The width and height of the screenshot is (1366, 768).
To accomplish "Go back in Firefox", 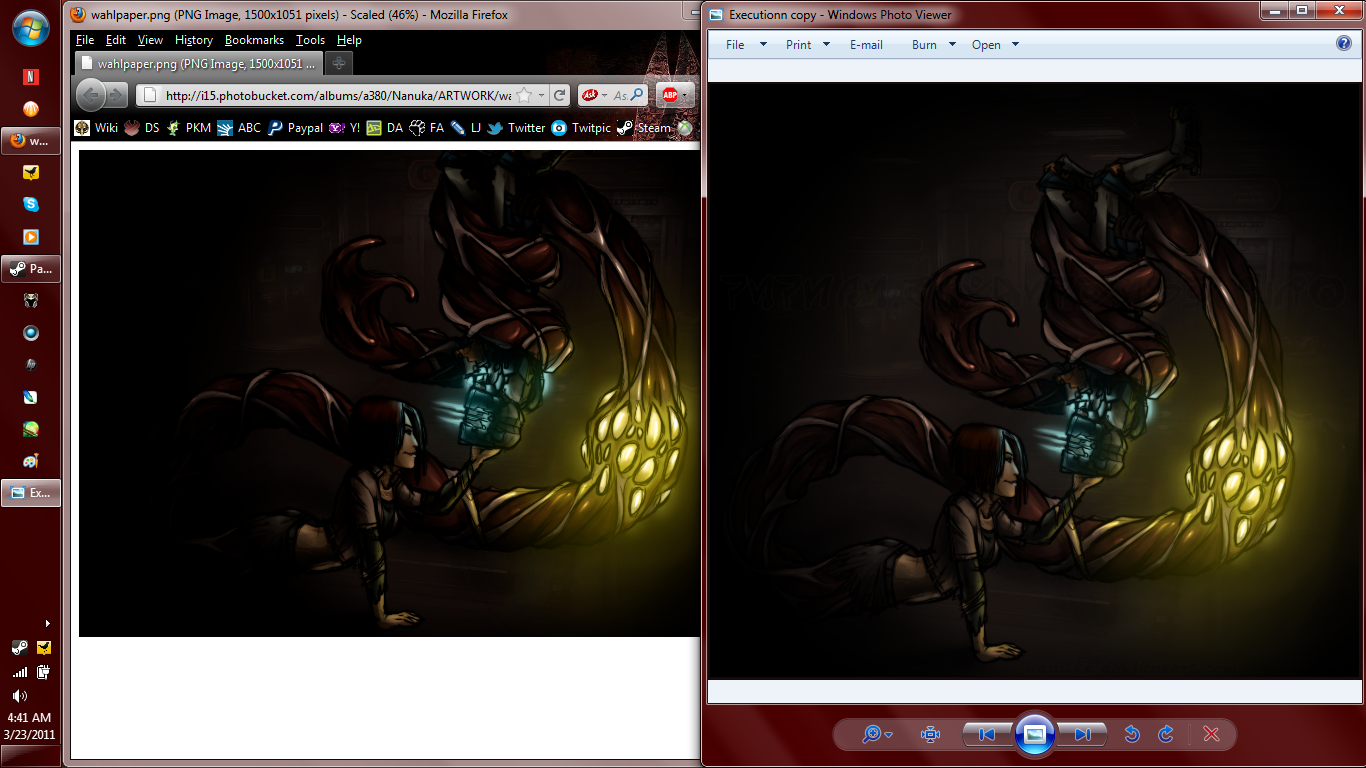I will point(91,96).
